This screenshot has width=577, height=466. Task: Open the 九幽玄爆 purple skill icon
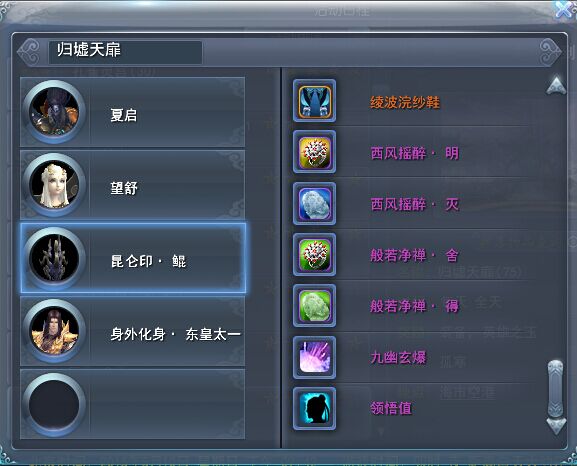click(314, 357)
